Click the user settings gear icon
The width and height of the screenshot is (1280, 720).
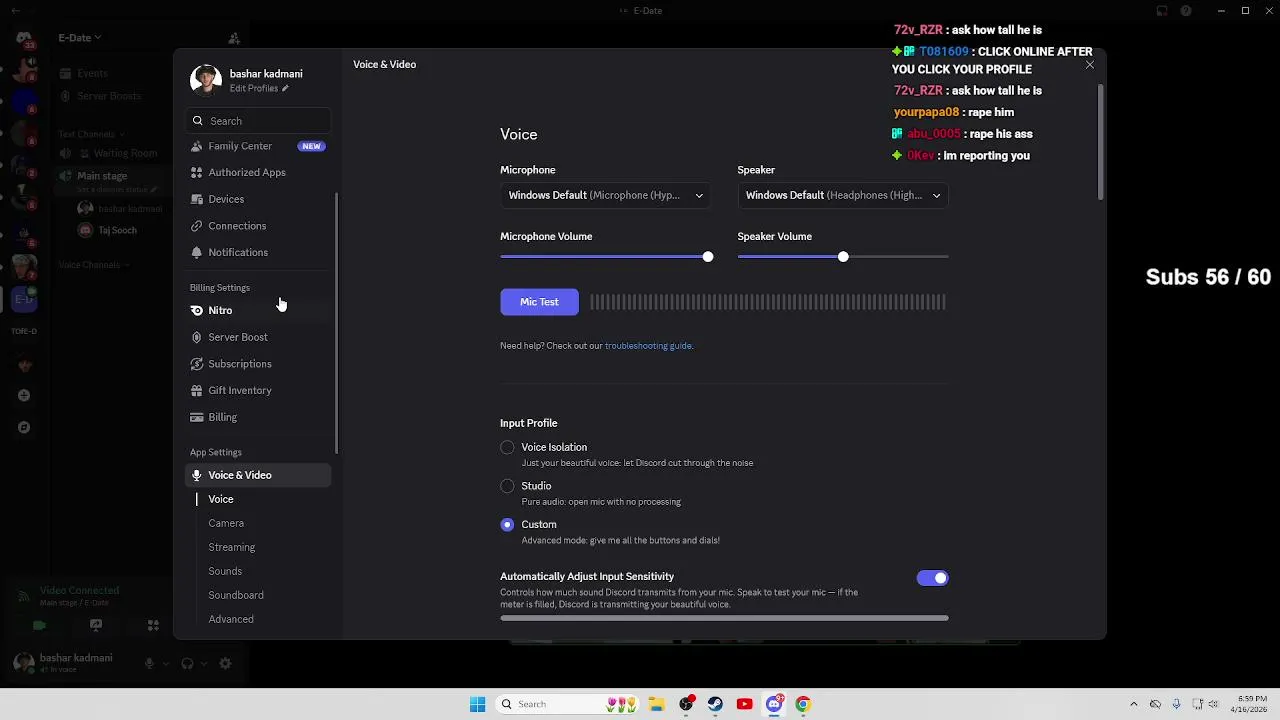[225, 663]
